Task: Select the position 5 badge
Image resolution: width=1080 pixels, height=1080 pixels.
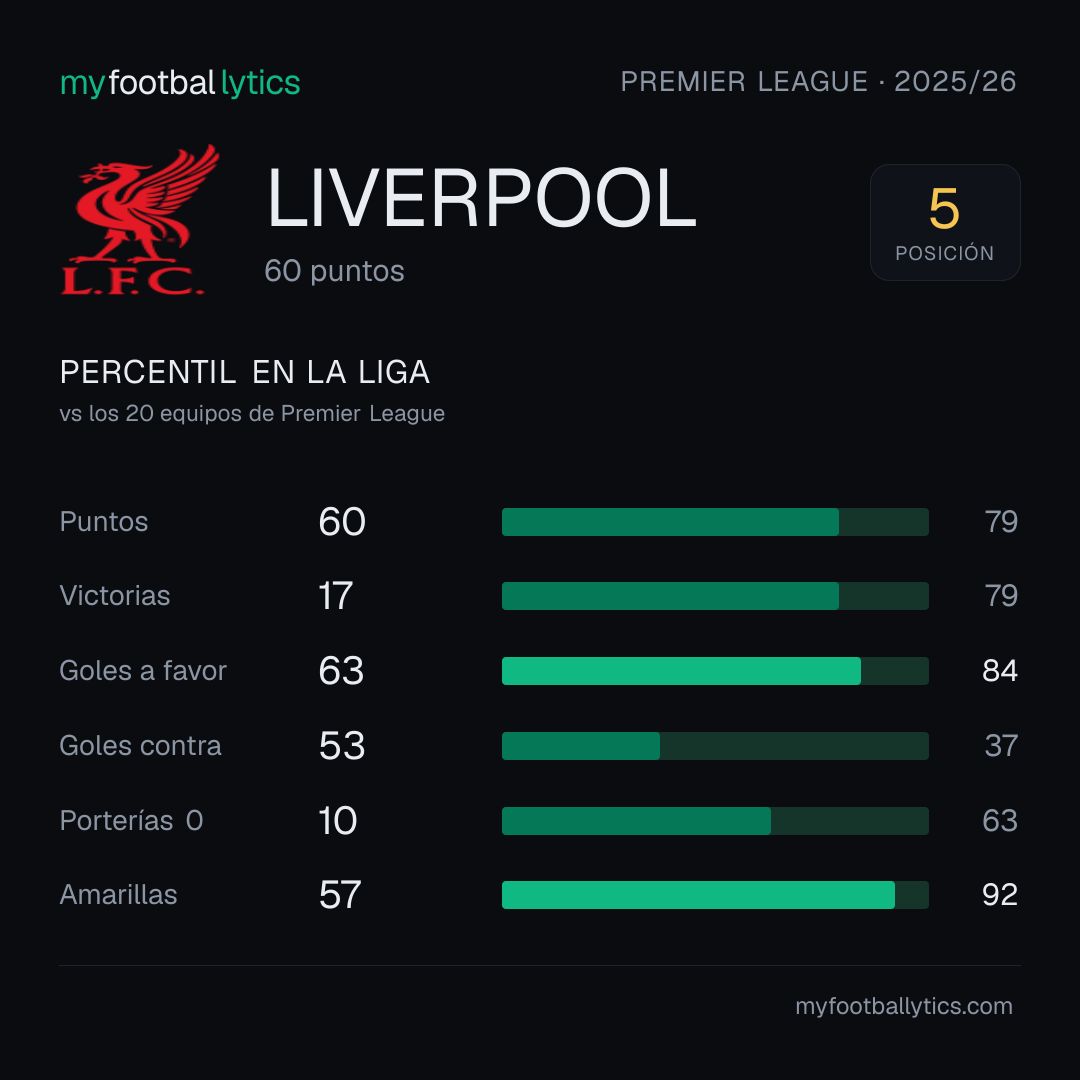Action: 945,222
